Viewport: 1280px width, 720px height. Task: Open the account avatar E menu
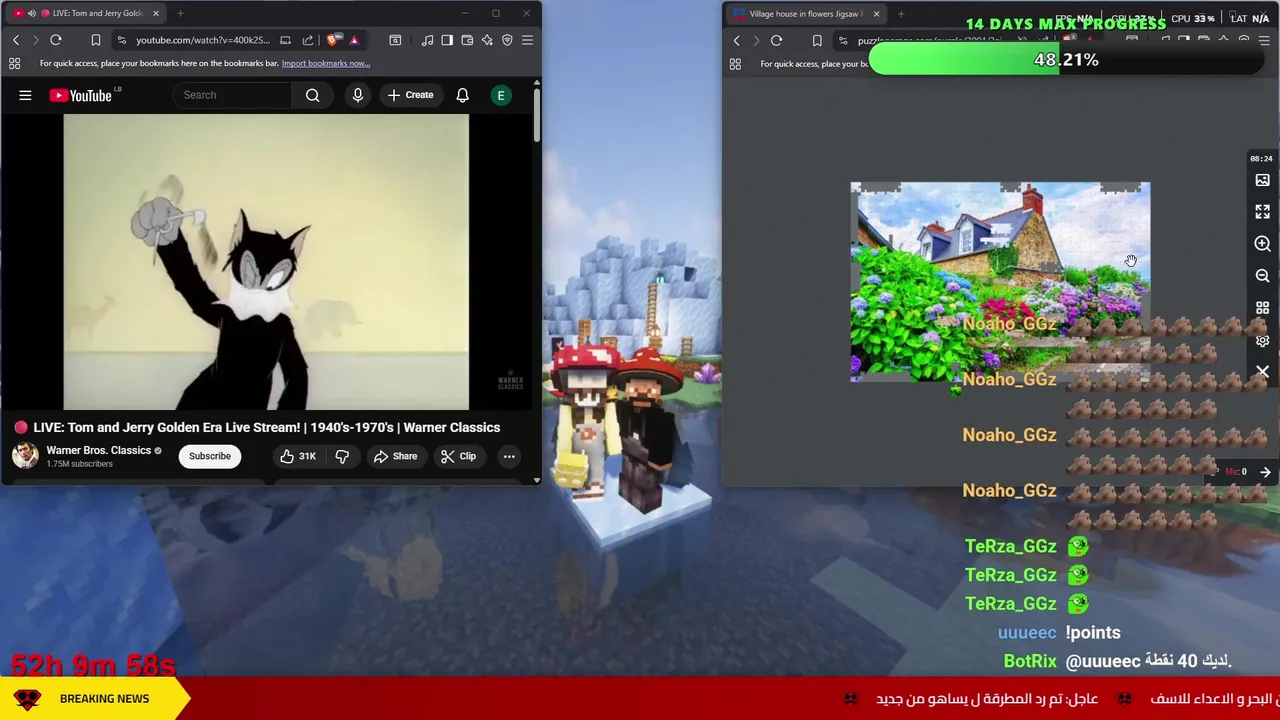click(501, 95)
